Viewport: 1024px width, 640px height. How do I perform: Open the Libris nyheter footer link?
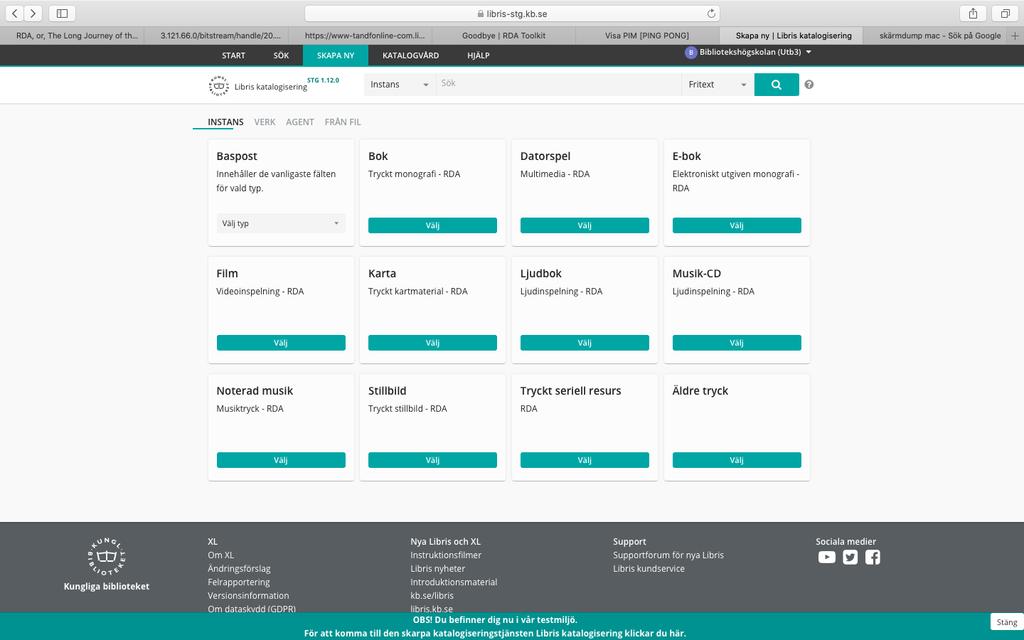438,569
